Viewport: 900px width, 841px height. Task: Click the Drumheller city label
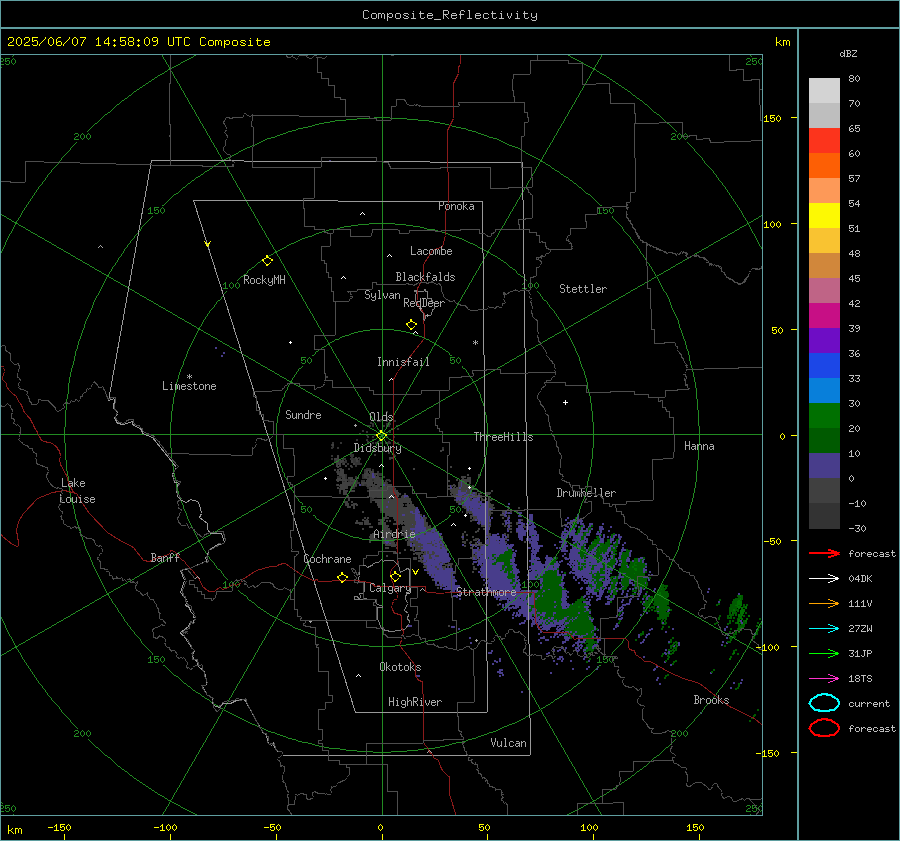point(586,493)
